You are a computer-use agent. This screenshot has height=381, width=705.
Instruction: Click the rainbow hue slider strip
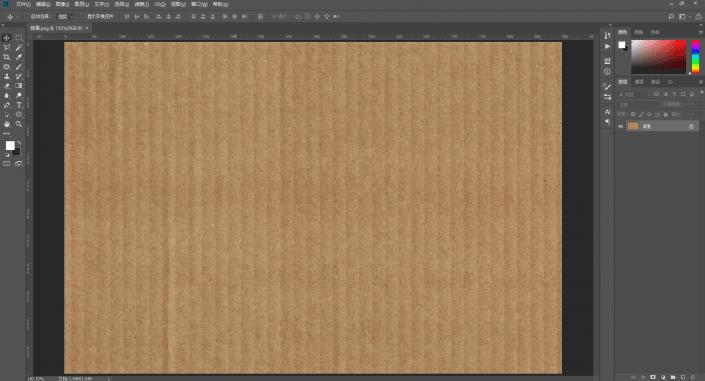click(696, 57)
